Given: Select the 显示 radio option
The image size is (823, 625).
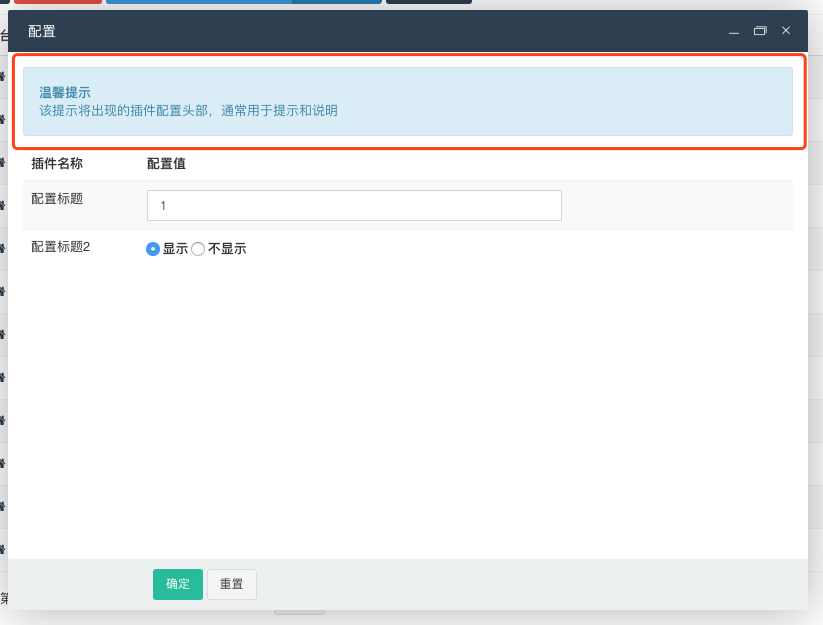Looking at the screenshot, I should pos(153,249).
